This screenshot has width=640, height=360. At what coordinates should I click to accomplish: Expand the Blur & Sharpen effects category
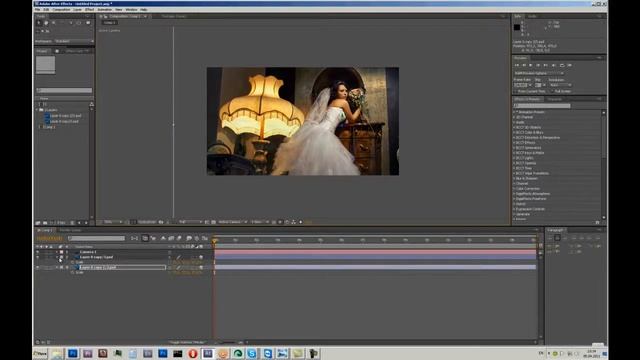(514, 178)
